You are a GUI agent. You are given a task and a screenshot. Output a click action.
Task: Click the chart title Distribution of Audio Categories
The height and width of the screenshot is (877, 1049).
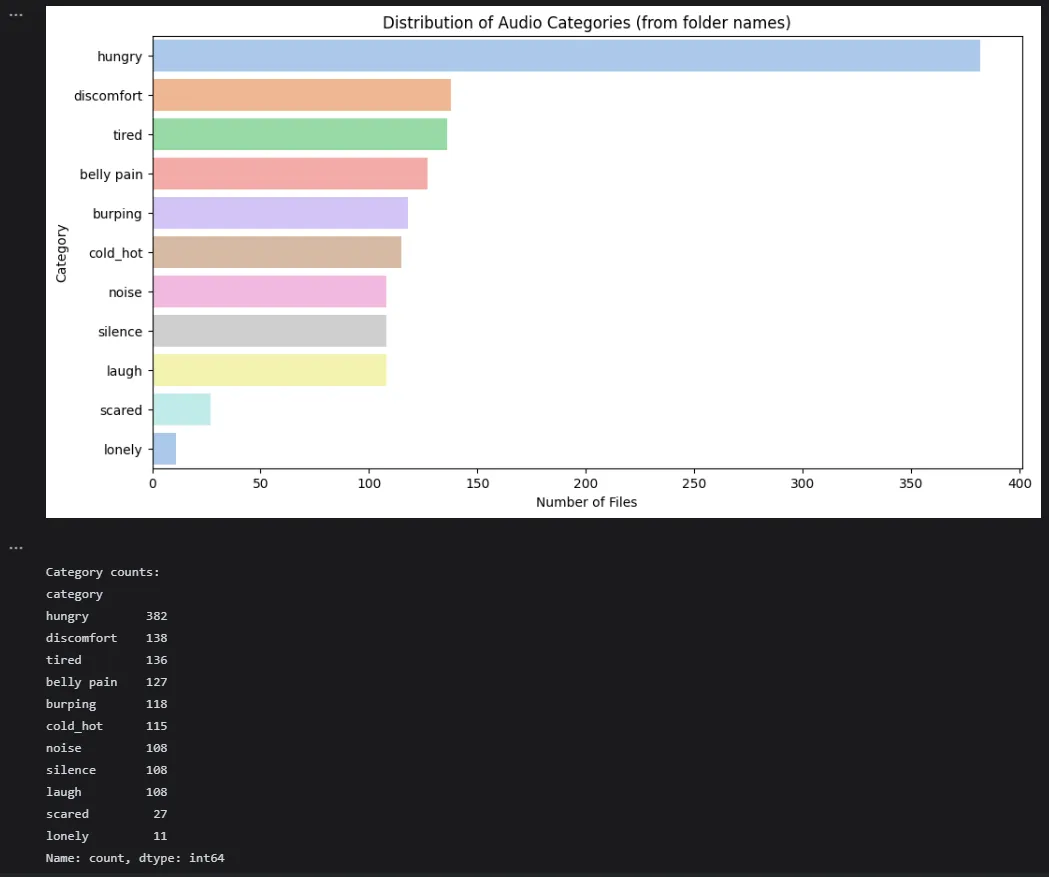pyautogui.click(x=586, y=23)
